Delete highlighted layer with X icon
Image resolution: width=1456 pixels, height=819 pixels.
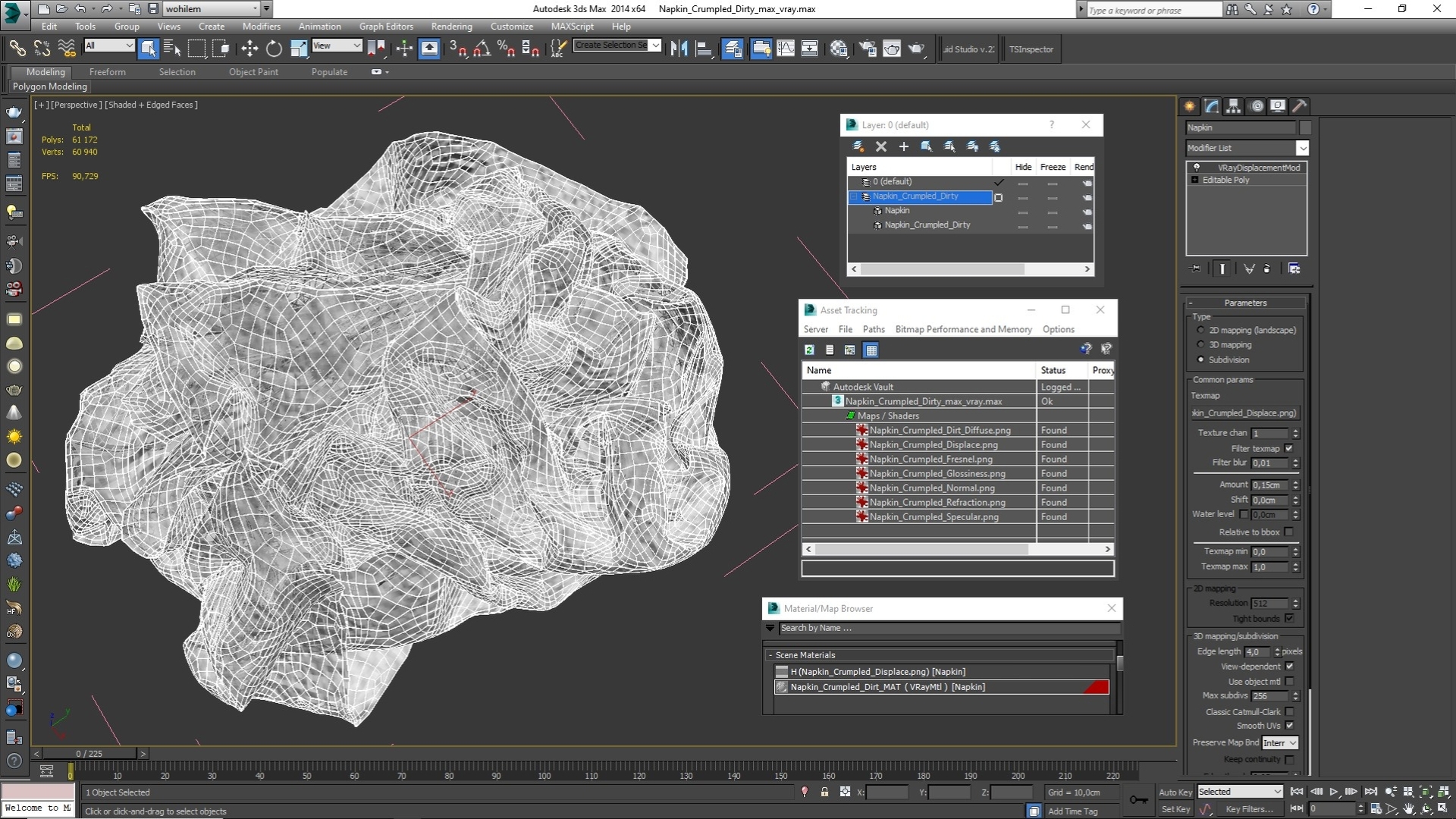point(880,146)
